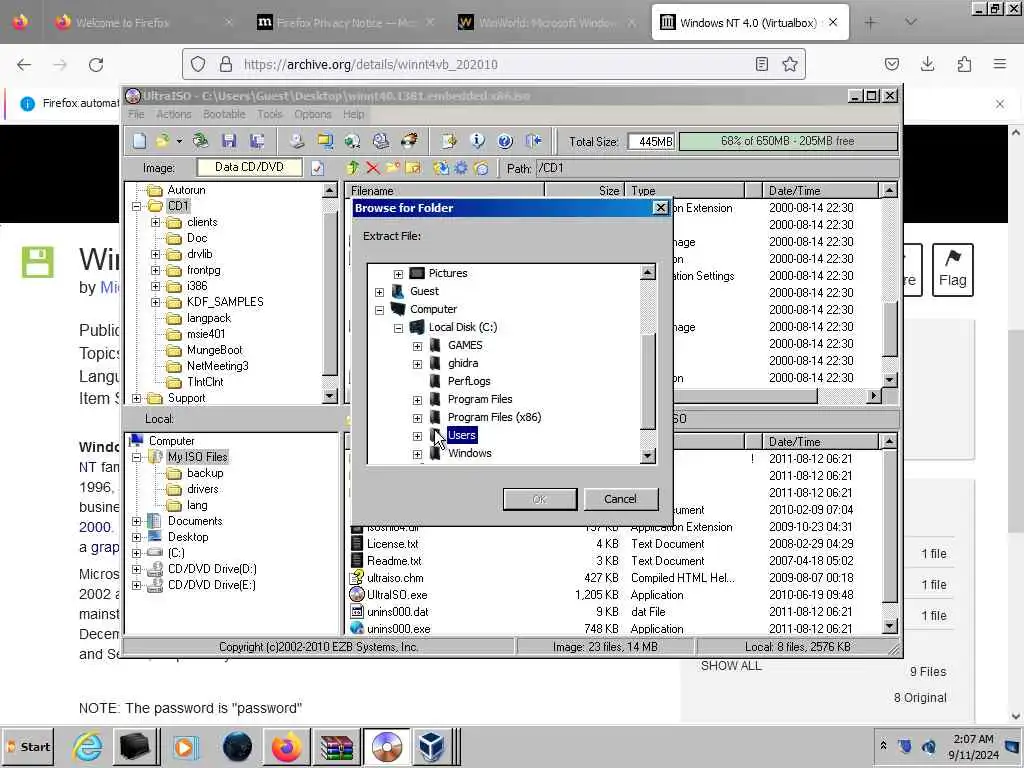
Task: Open the File menu in UltraISO
Action: tap(136, 114)
